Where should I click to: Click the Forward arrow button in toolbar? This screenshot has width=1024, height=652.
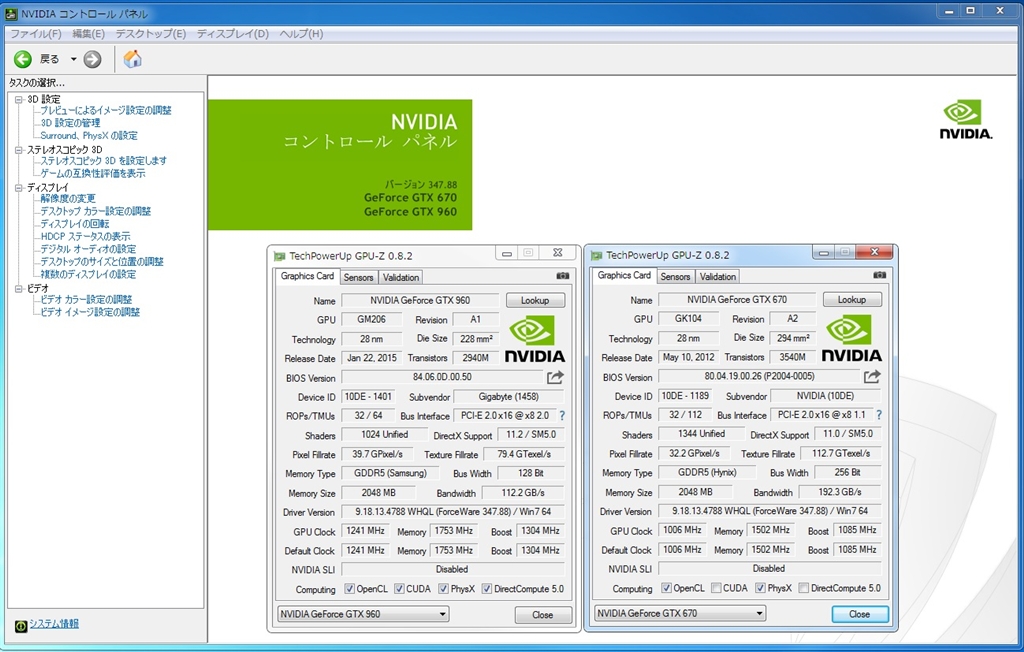(92, 59)
